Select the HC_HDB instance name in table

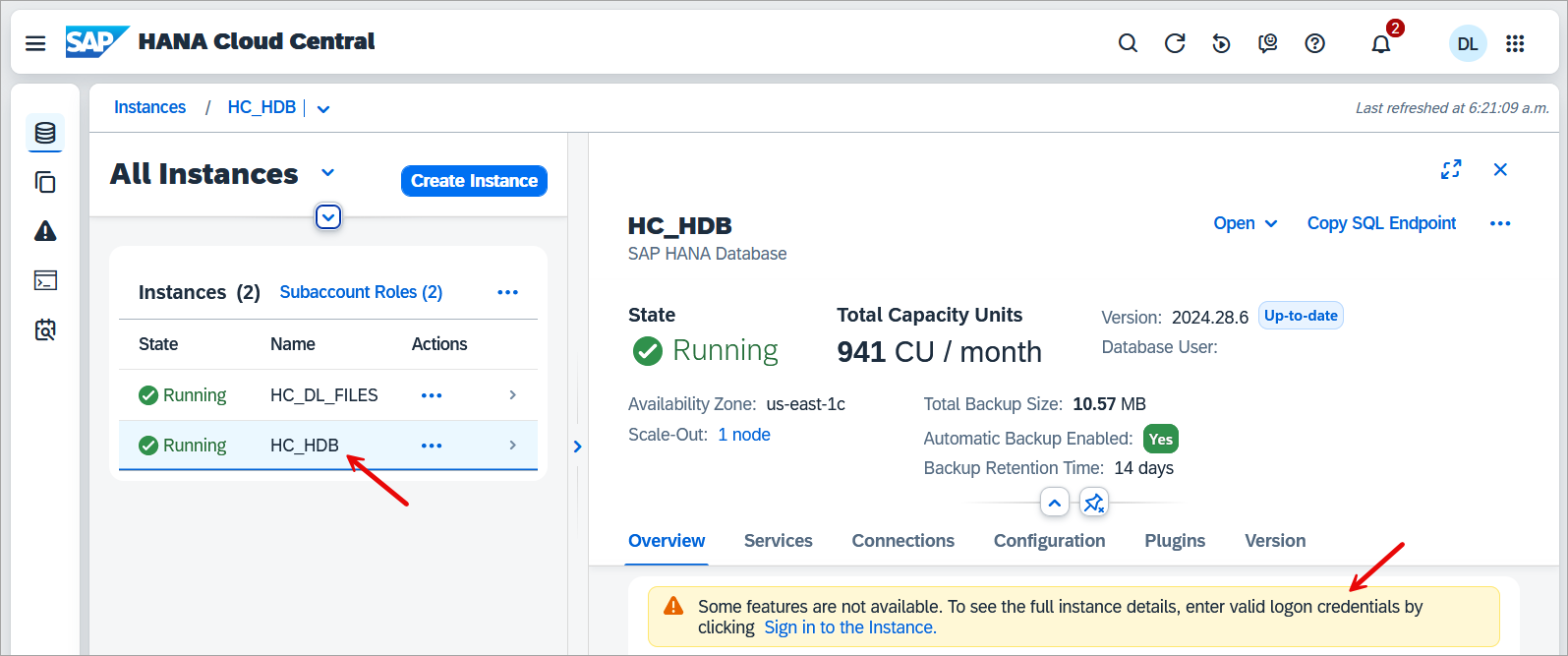[x=305, y=446]
